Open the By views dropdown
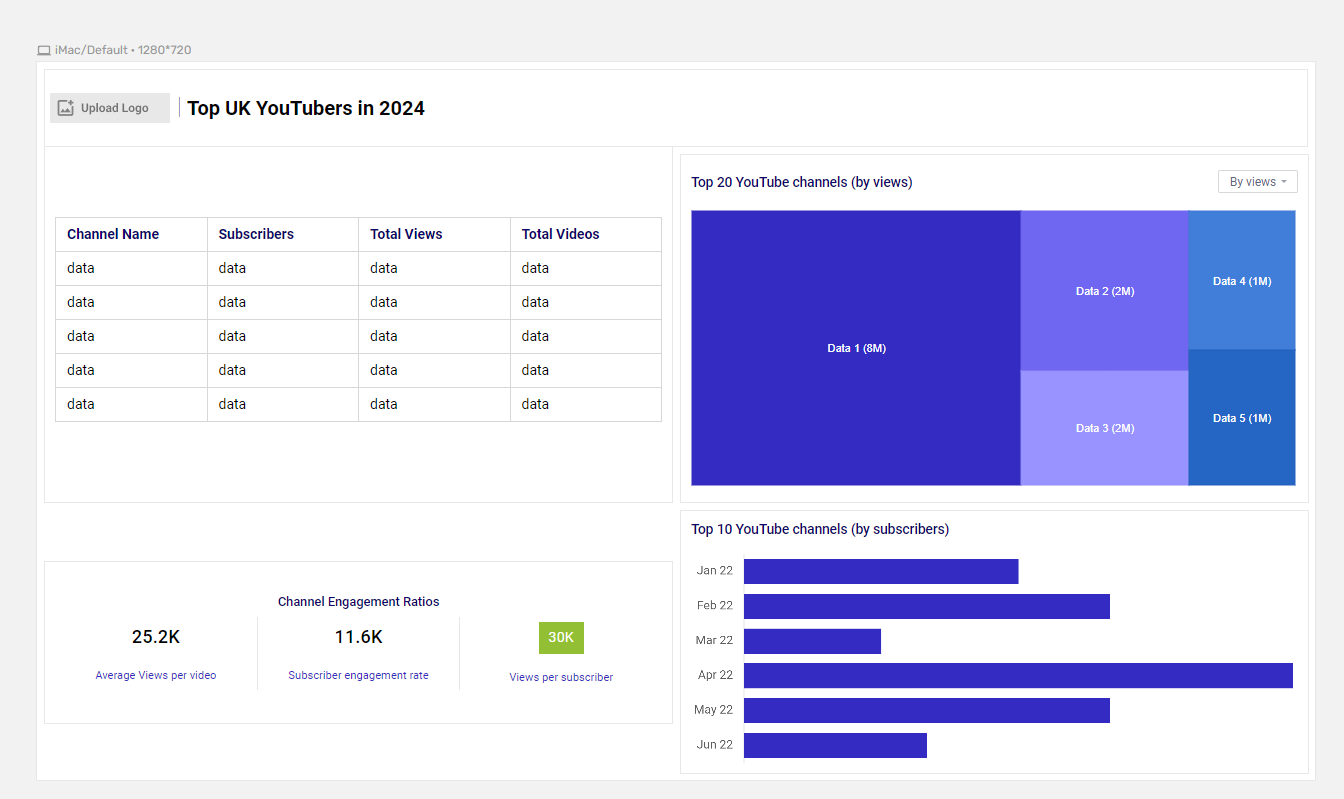The width and height of the screenshot is (1344, 799). point(1257,182)
